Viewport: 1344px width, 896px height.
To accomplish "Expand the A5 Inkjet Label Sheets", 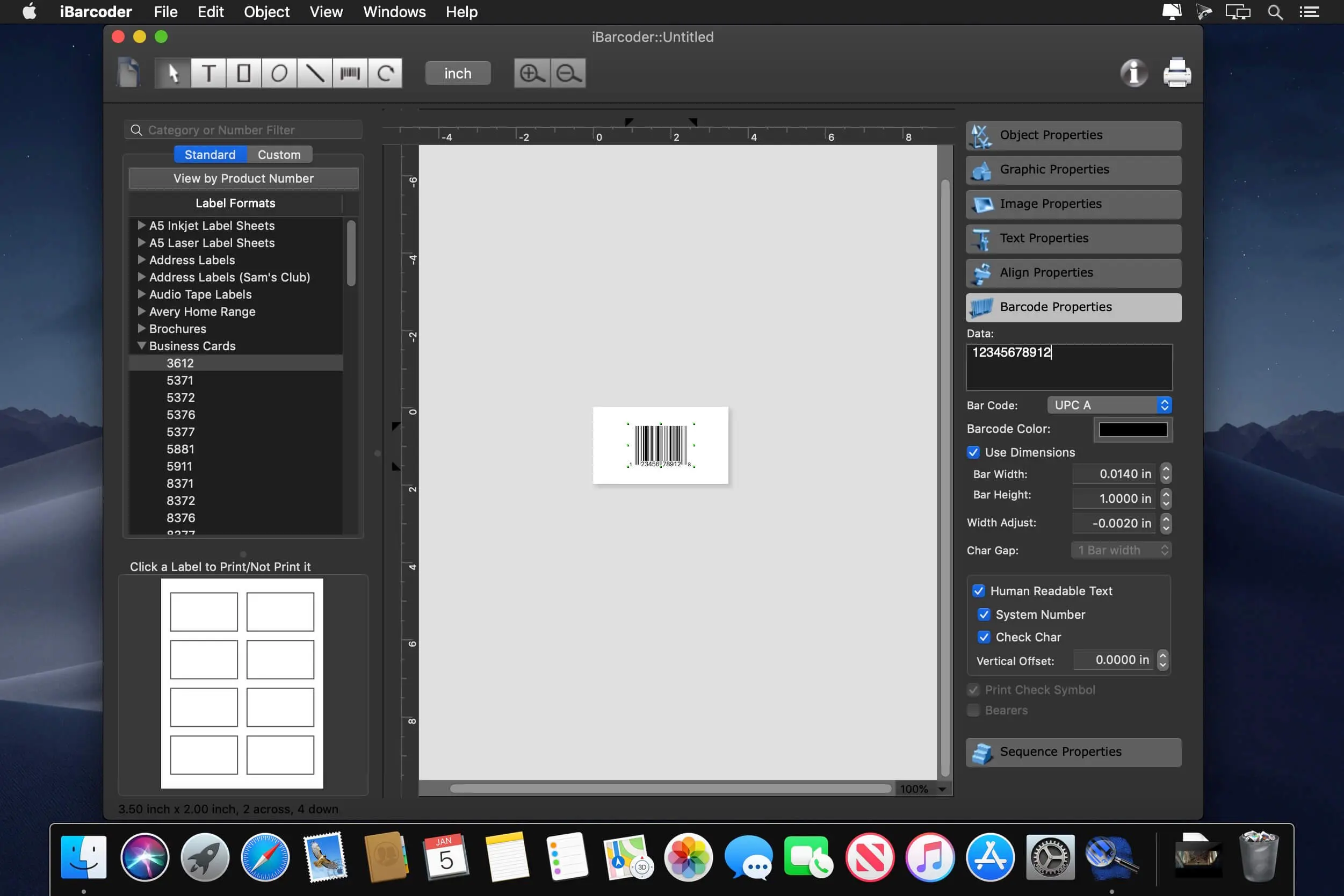I will click(x=140, y=225).
